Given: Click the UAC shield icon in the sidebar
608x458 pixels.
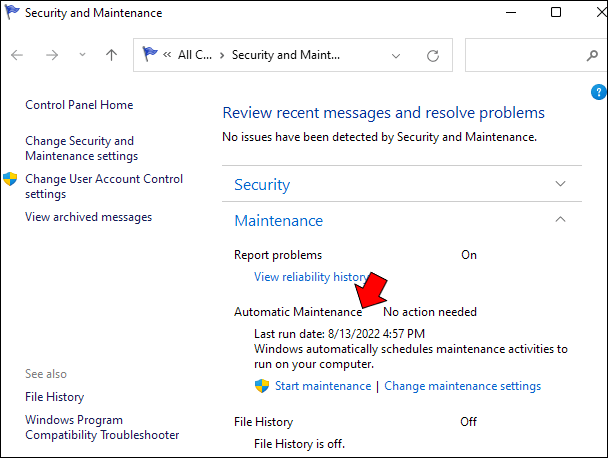Looking at the screenshot, I should coord(10,179).
